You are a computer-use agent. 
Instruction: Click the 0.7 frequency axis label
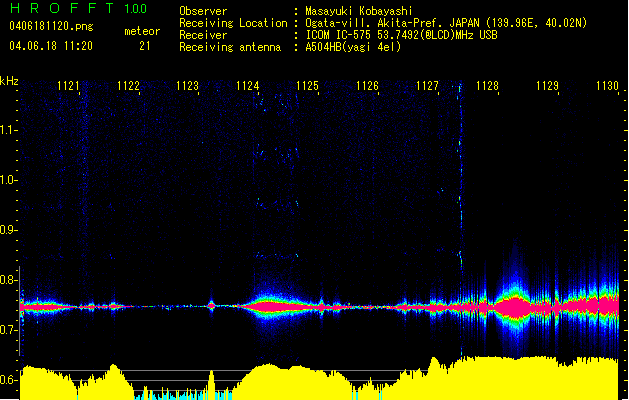pos(7,330)
